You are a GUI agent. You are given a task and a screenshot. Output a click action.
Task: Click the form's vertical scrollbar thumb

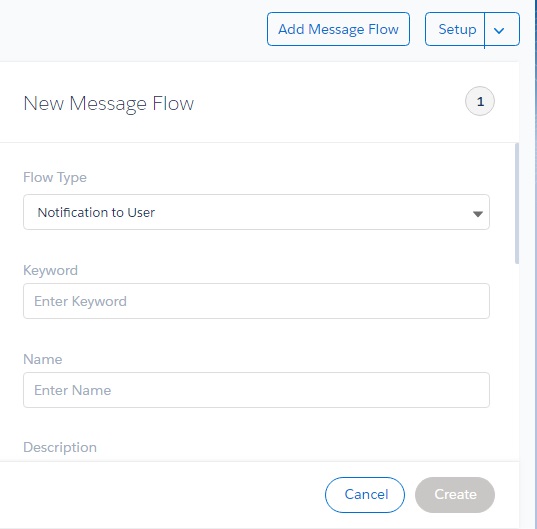[517, 204]
